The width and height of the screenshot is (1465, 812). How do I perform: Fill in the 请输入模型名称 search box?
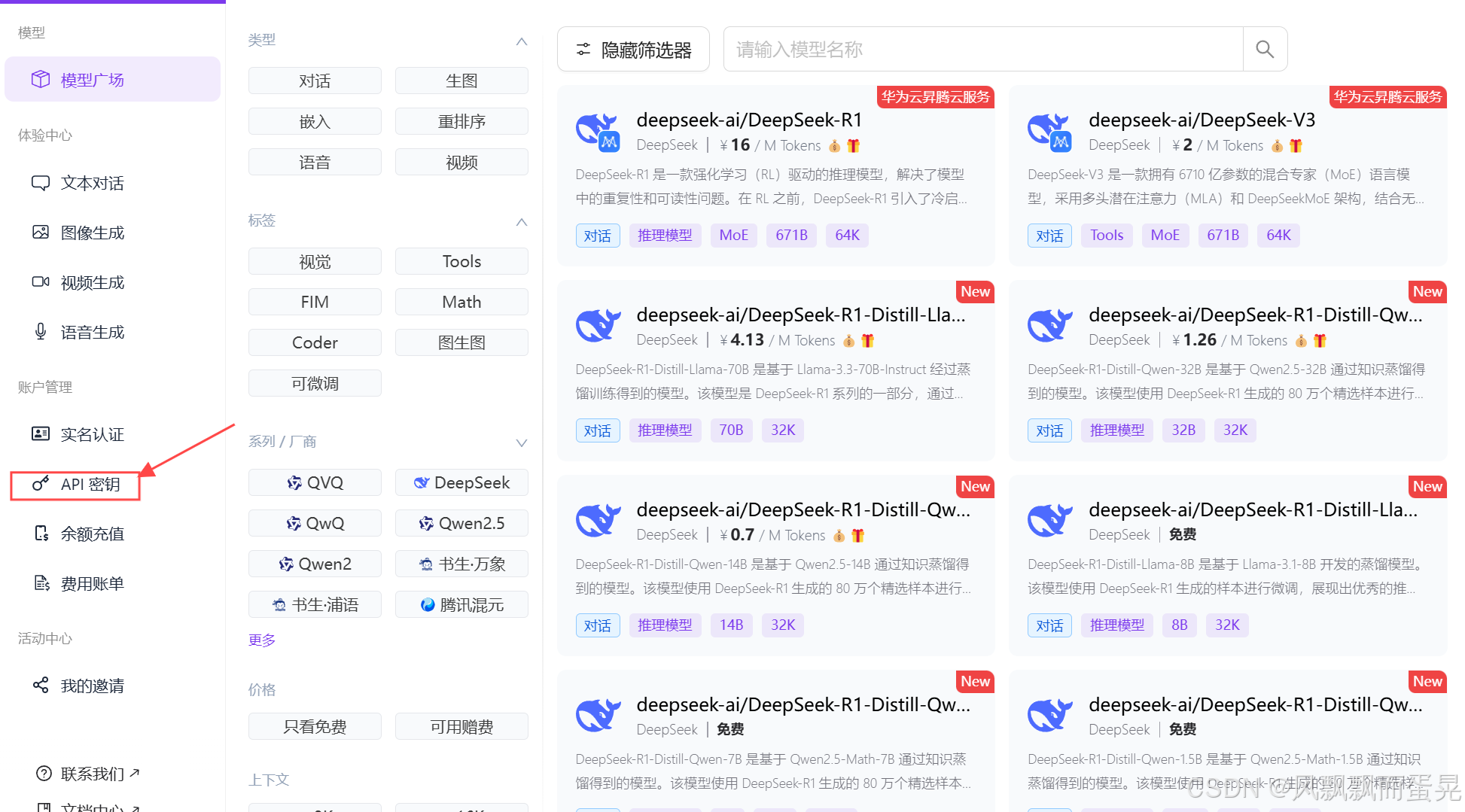[x=983, y=50]
